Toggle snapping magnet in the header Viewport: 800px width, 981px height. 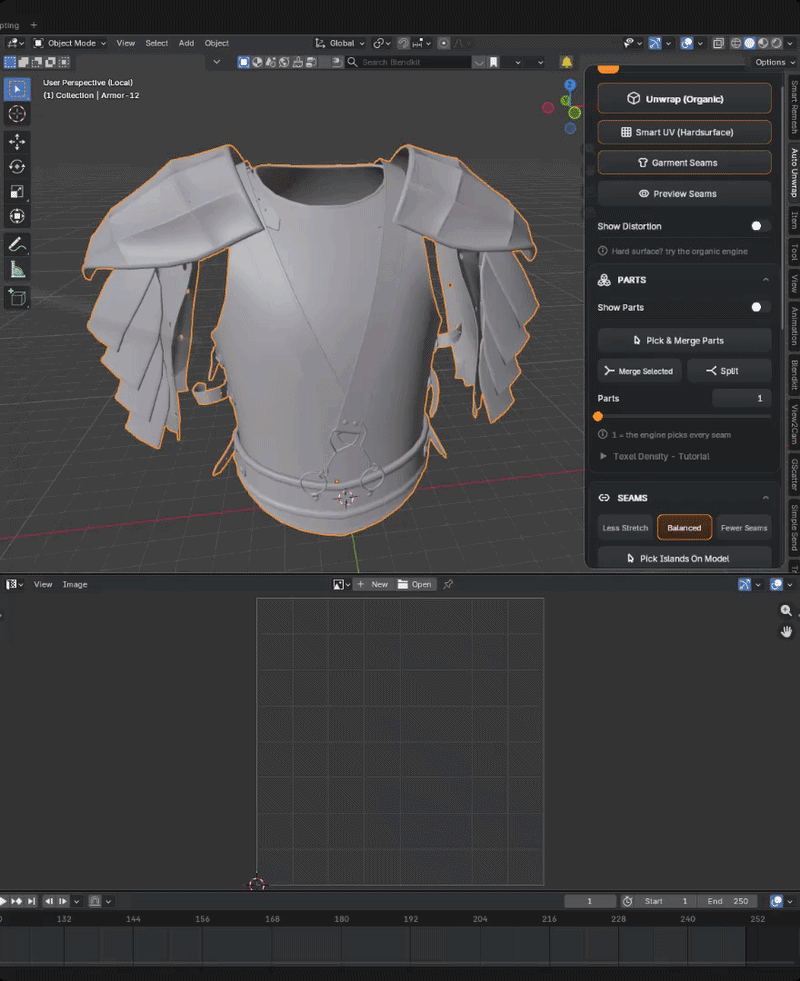point(403,43)
